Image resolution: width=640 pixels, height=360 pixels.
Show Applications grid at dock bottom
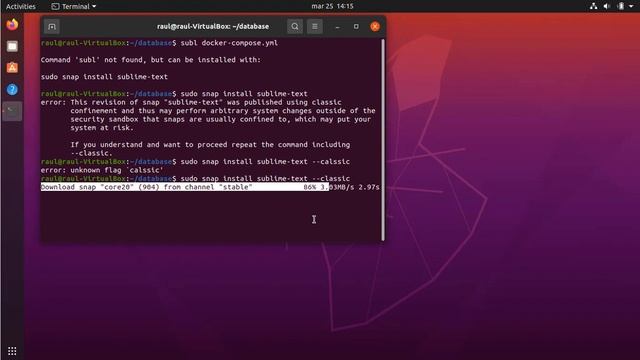(12, 351)
